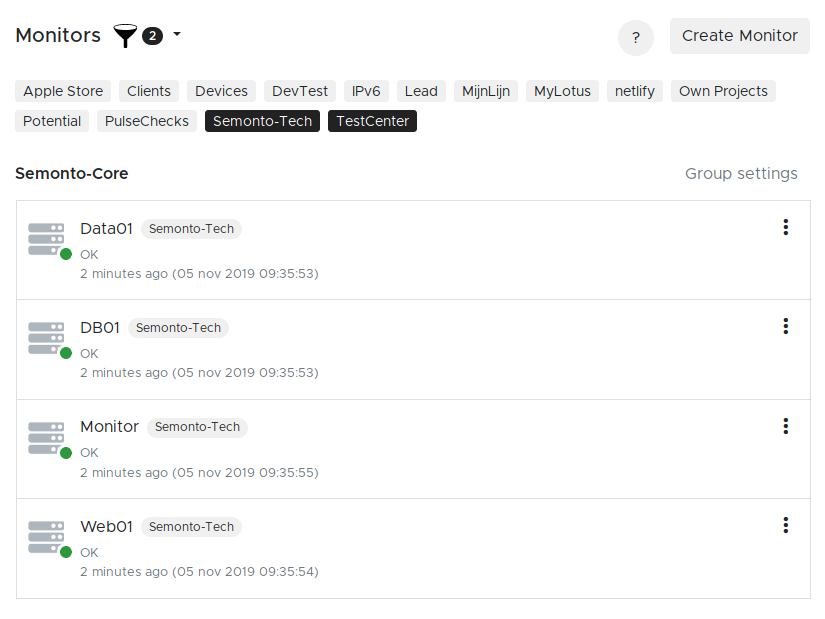
Task: Toggle the IPv6 filter tag
Action: pyautogui.click(x=366, y=91)
